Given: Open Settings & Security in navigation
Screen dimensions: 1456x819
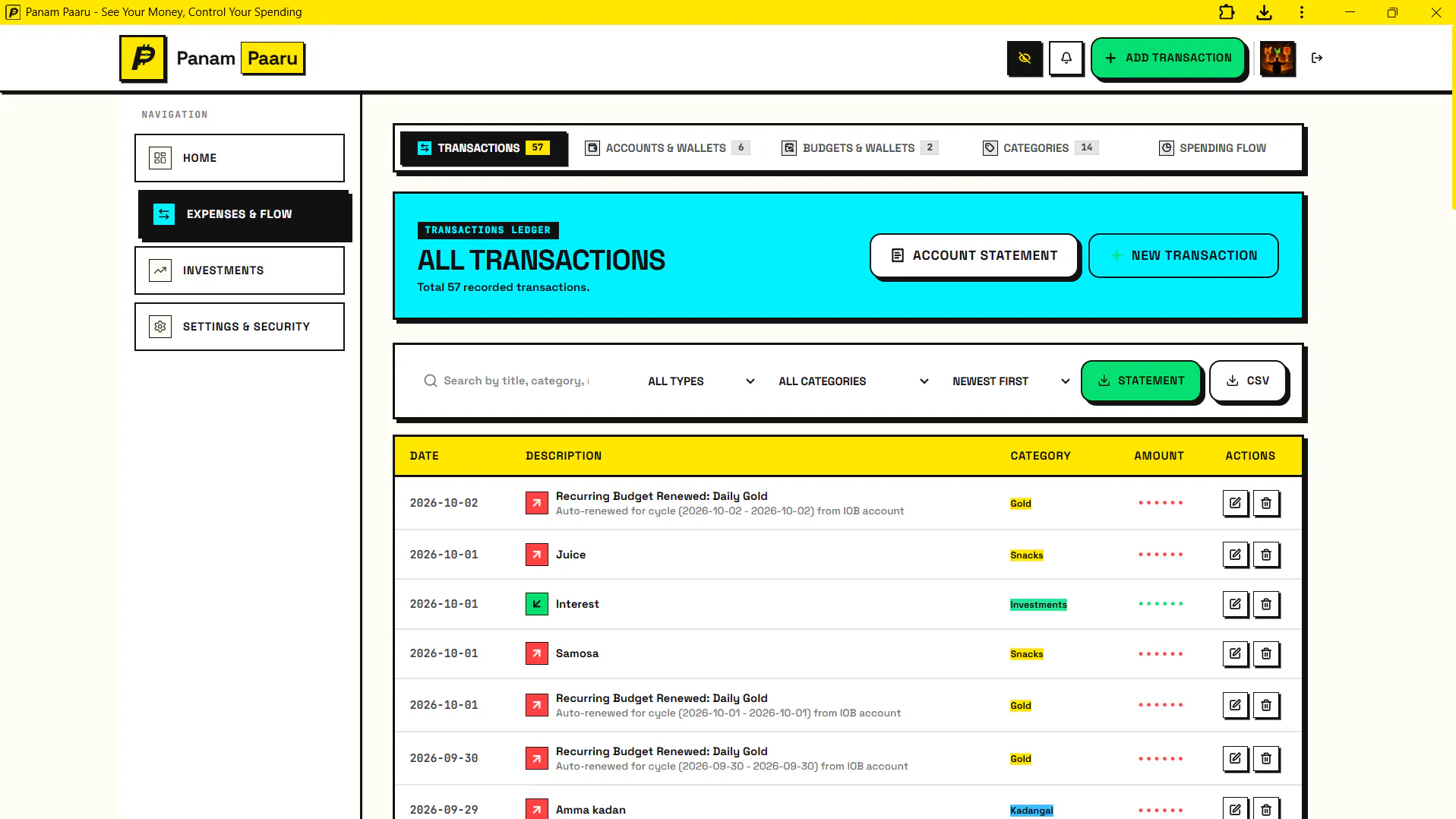Looking at the screenshot, I should (239, 327).
